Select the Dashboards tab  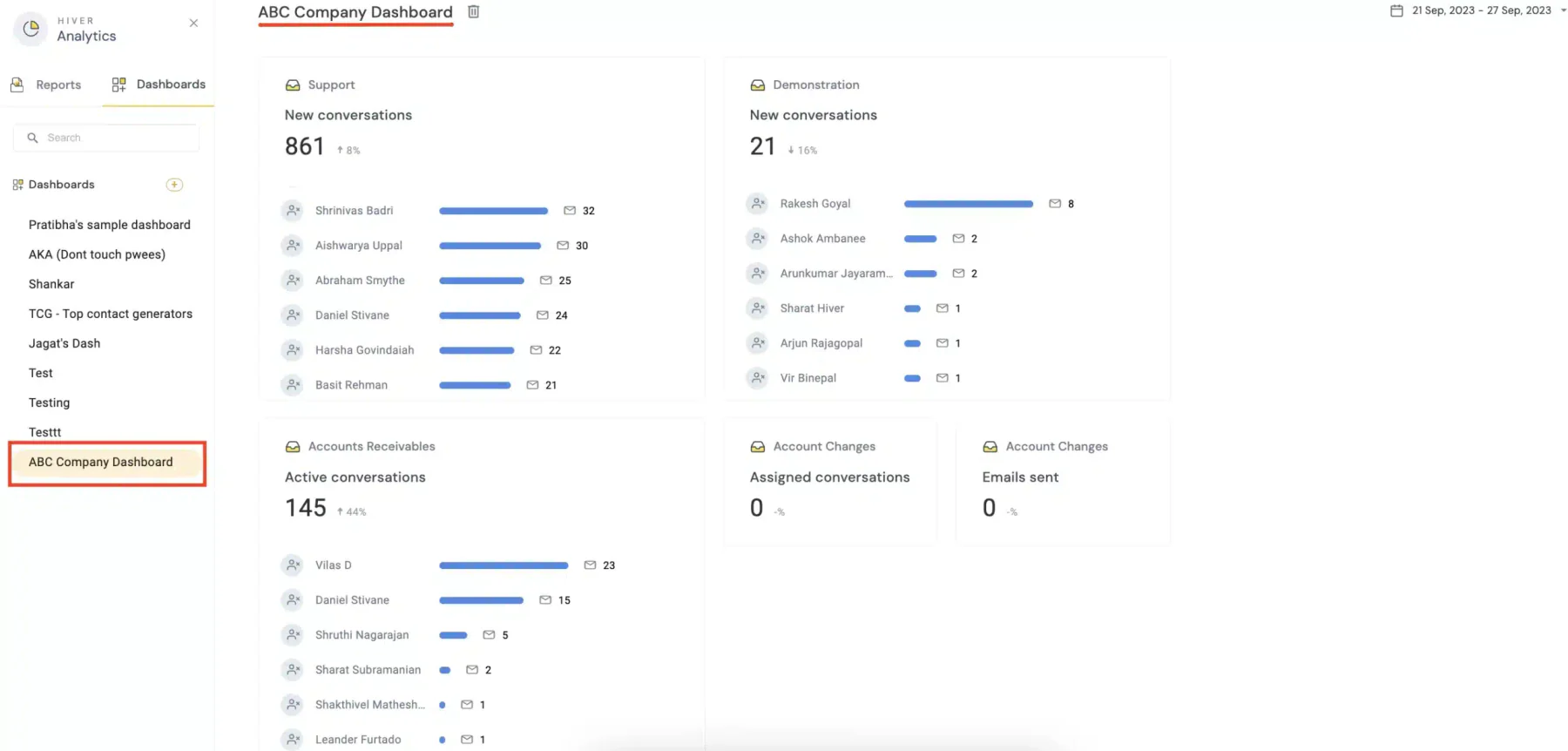click(159, 85)
